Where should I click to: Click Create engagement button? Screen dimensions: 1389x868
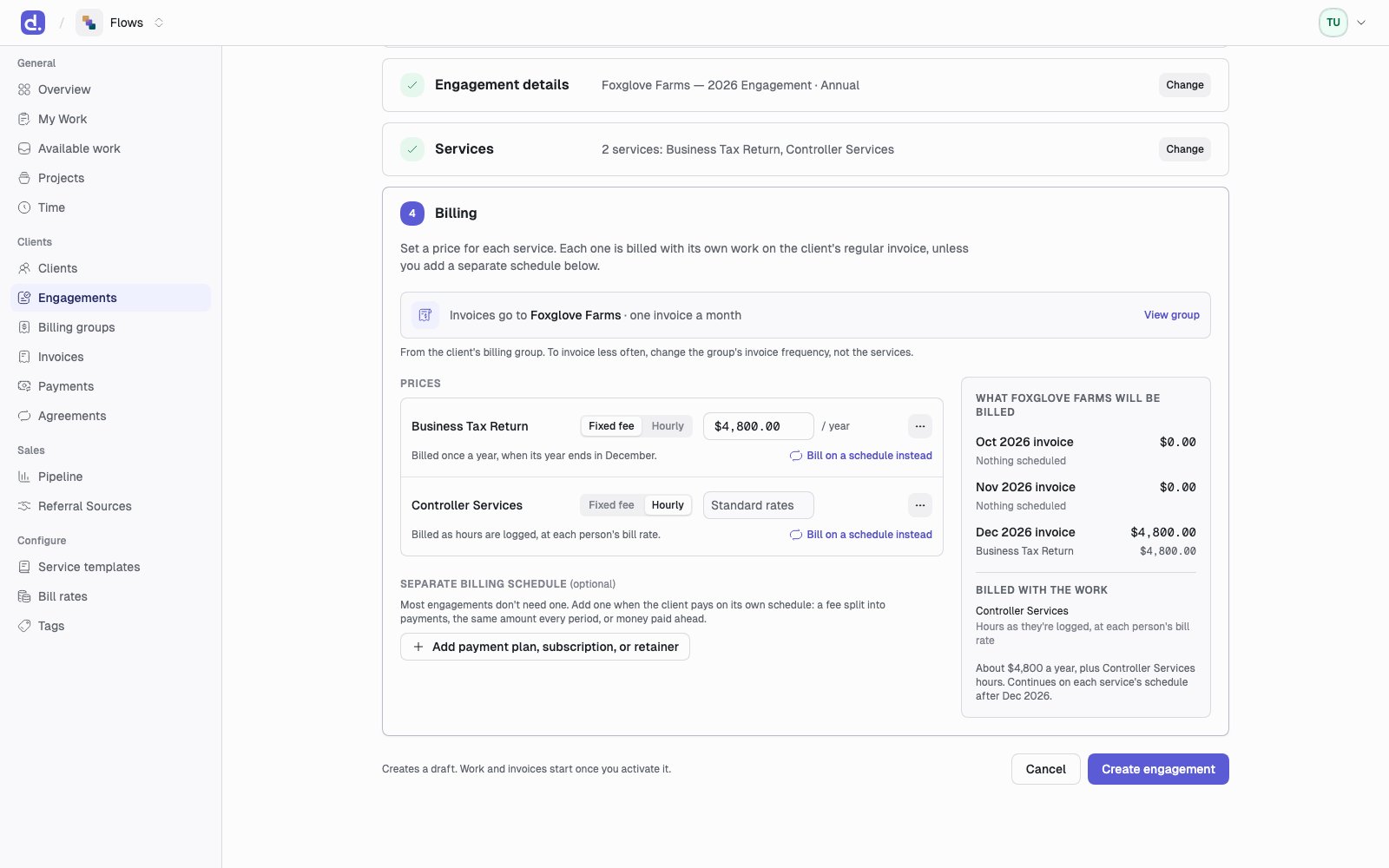pos(1158,769)
